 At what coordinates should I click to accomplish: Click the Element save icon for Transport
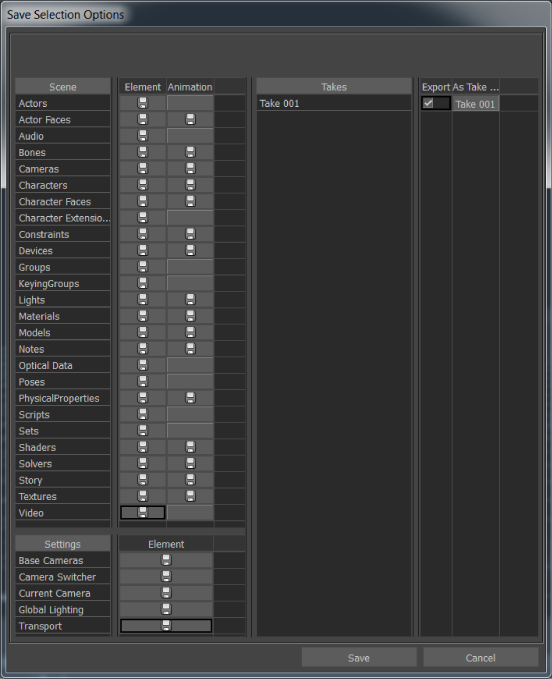(x=166, y=626)
